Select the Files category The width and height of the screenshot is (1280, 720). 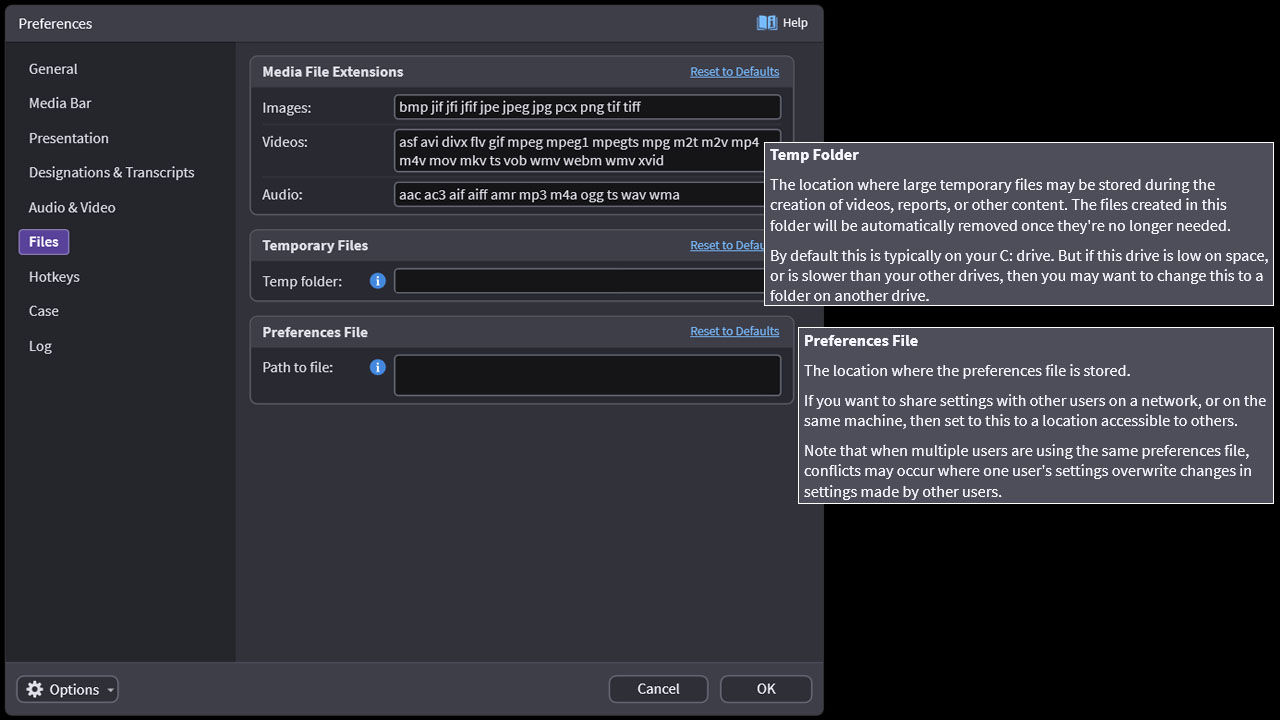44,242
